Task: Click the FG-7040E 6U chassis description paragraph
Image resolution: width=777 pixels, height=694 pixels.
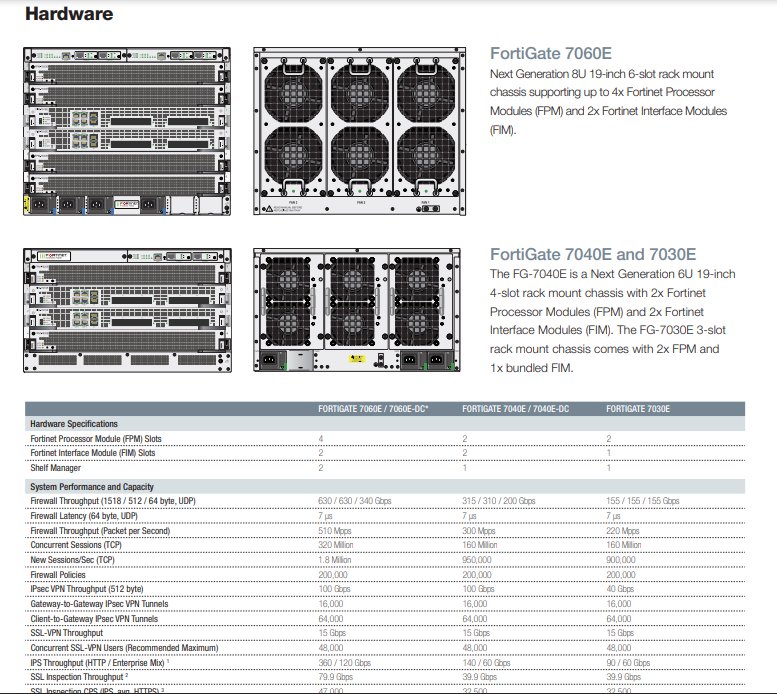Action: pos(612,321)
